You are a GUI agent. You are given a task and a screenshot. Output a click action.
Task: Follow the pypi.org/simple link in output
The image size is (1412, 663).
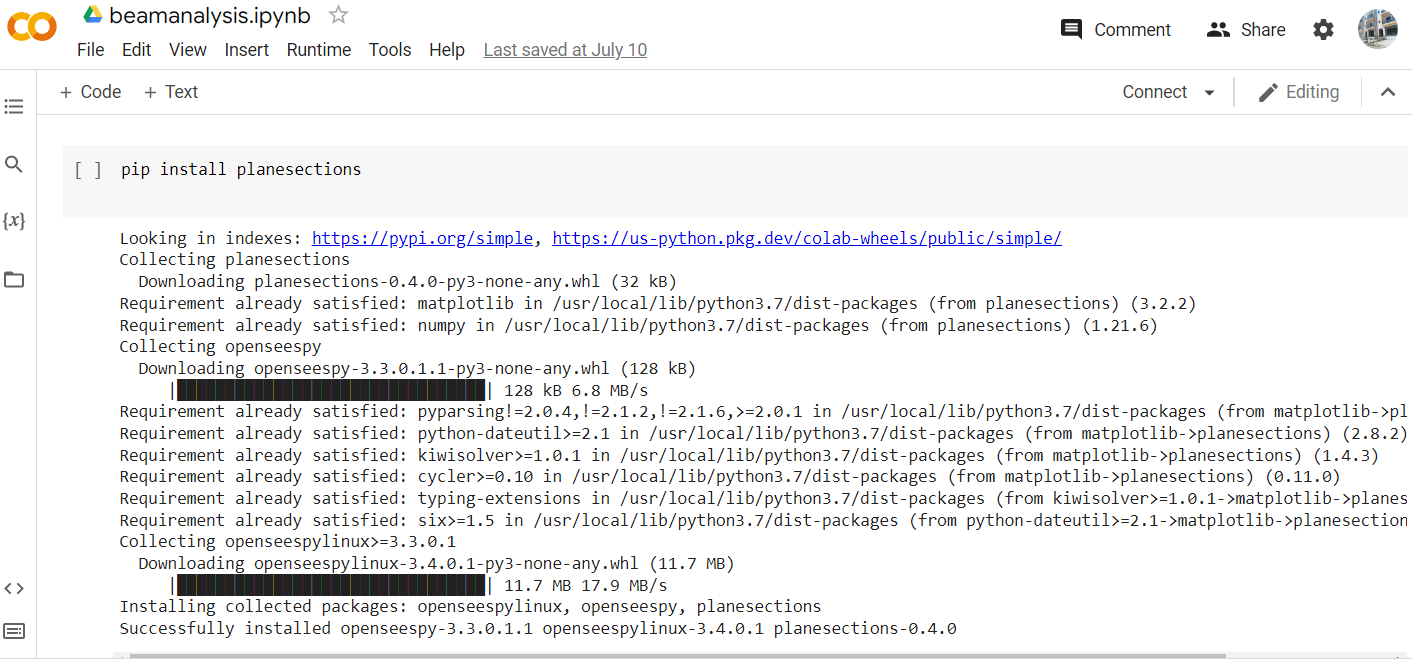pyautogui.click(x=421, y=237)
